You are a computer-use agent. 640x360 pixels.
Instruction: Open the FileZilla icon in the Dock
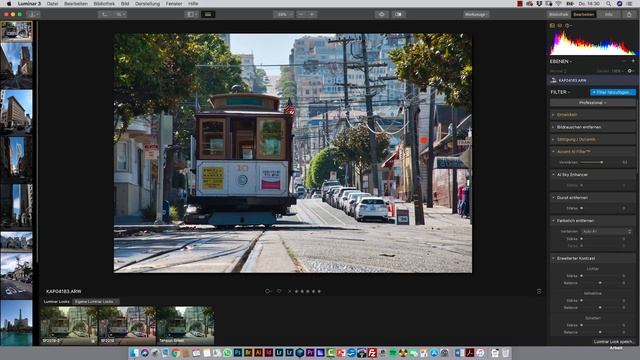point(372,353)
